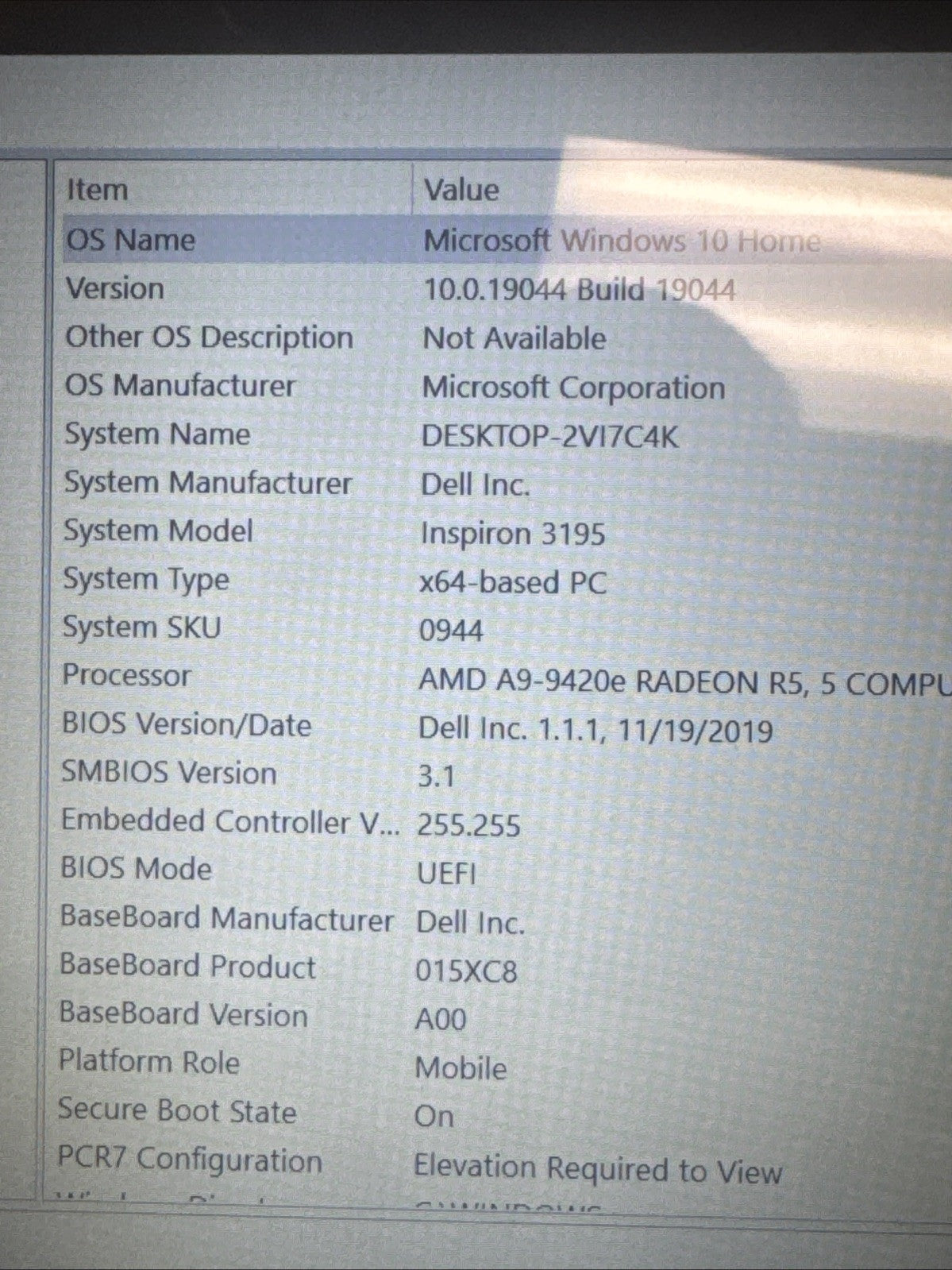Click the 0944 SKU value

(450, 631)
